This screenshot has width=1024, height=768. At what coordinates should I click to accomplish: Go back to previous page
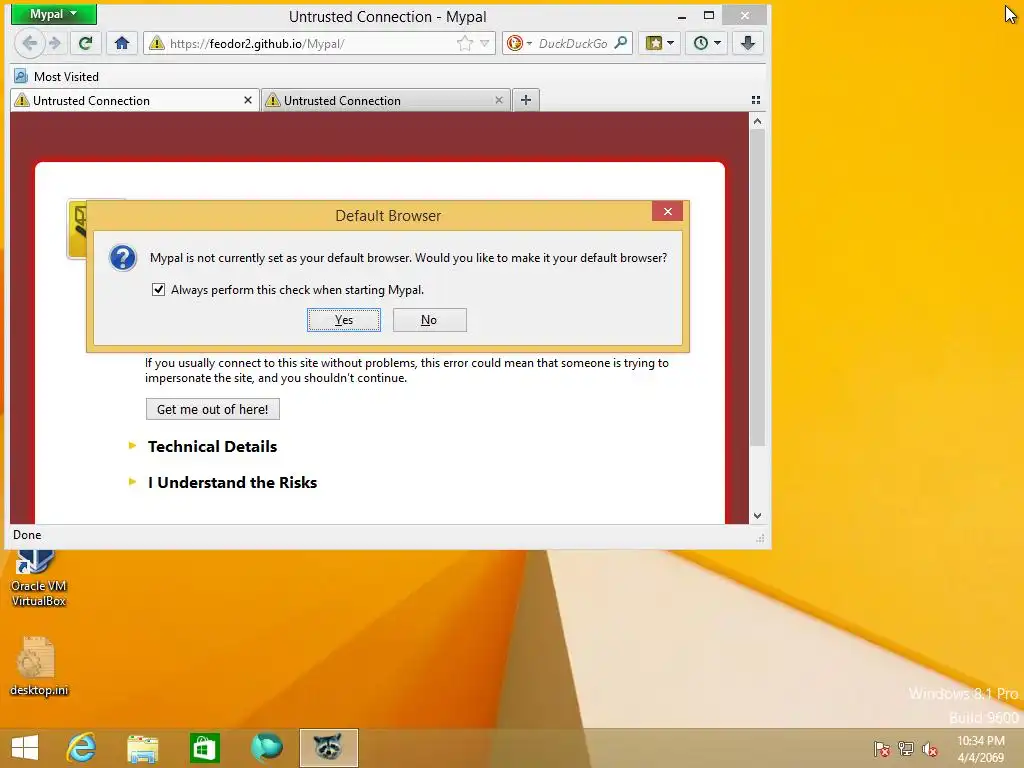(29, 43)
